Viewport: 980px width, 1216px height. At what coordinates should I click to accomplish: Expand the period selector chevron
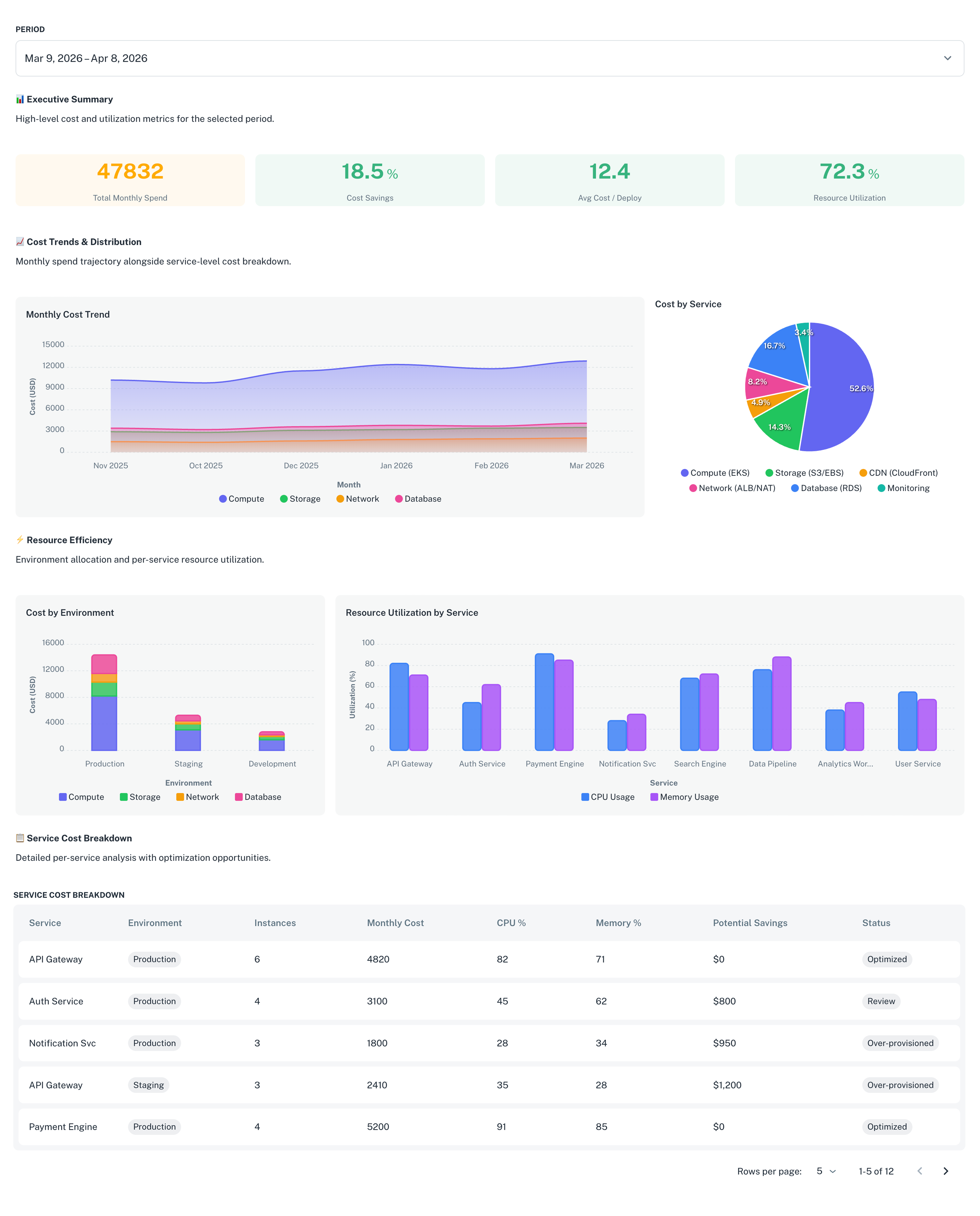click(x=947, y=58)
